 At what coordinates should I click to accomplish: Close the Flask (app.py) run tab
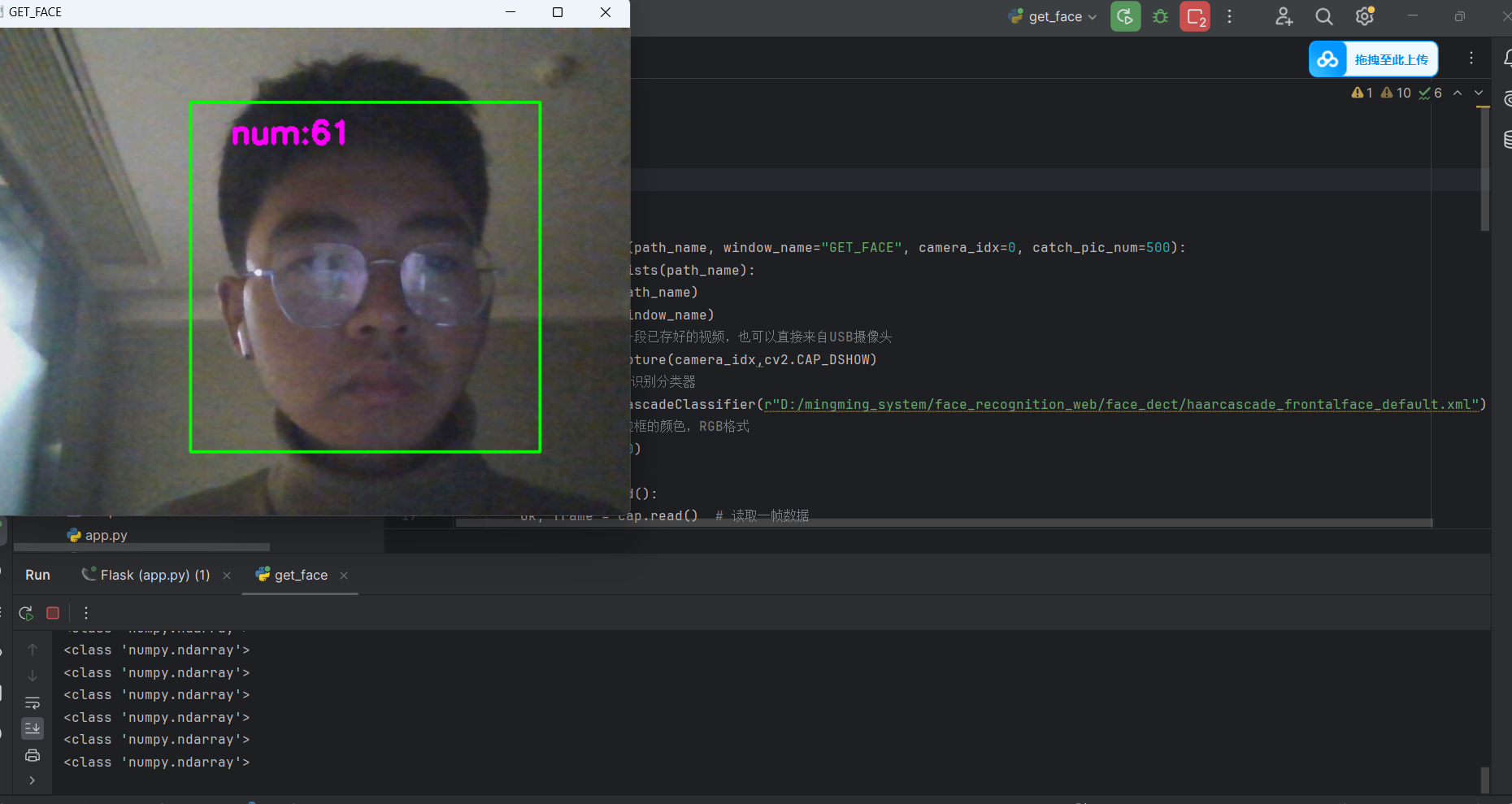coord(227,576)
